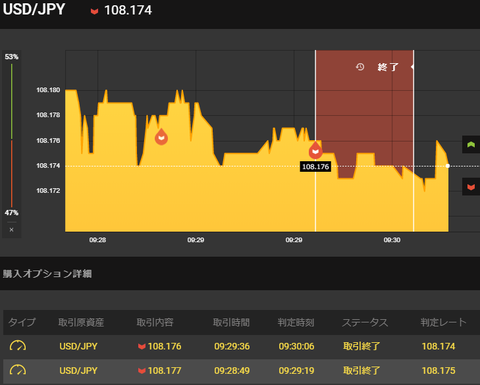Click the 108.174 settlement rate cell
480x385 pixels.
438,346
